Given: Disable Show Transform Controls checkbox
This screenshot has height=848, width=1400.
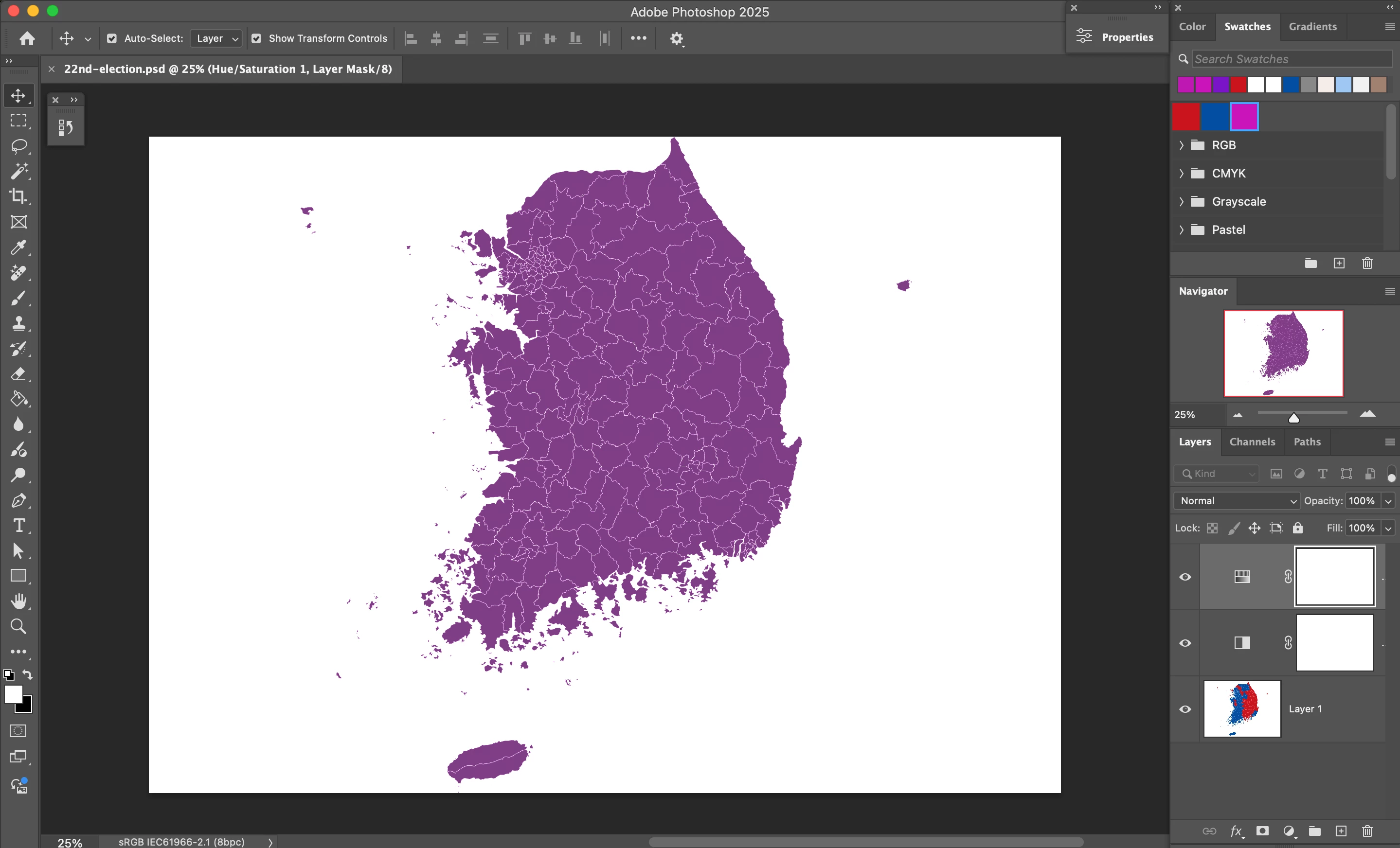Looking at the screenshot, I should 256,38.
